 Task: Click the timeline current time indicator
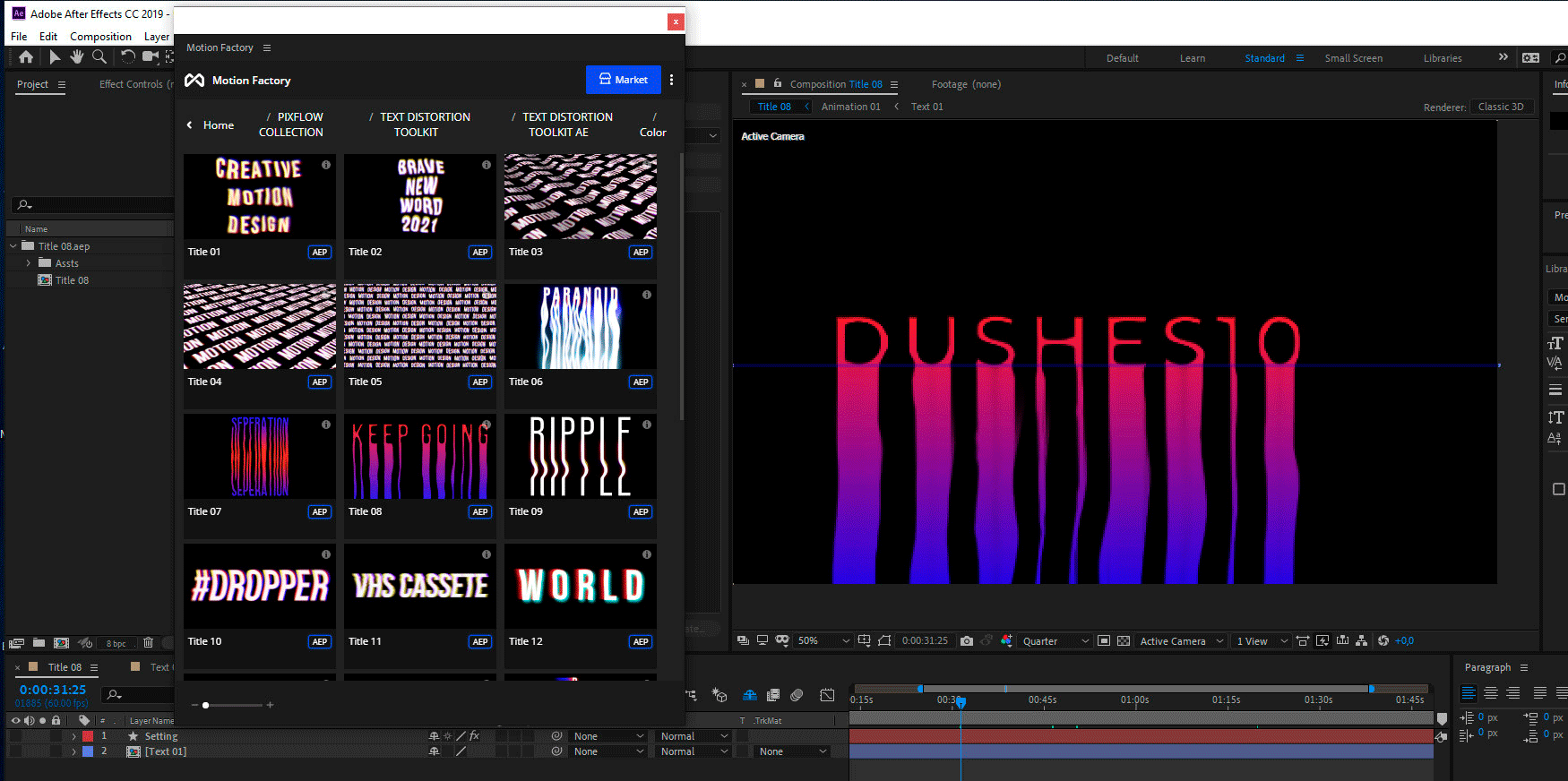tap(961, 702)
